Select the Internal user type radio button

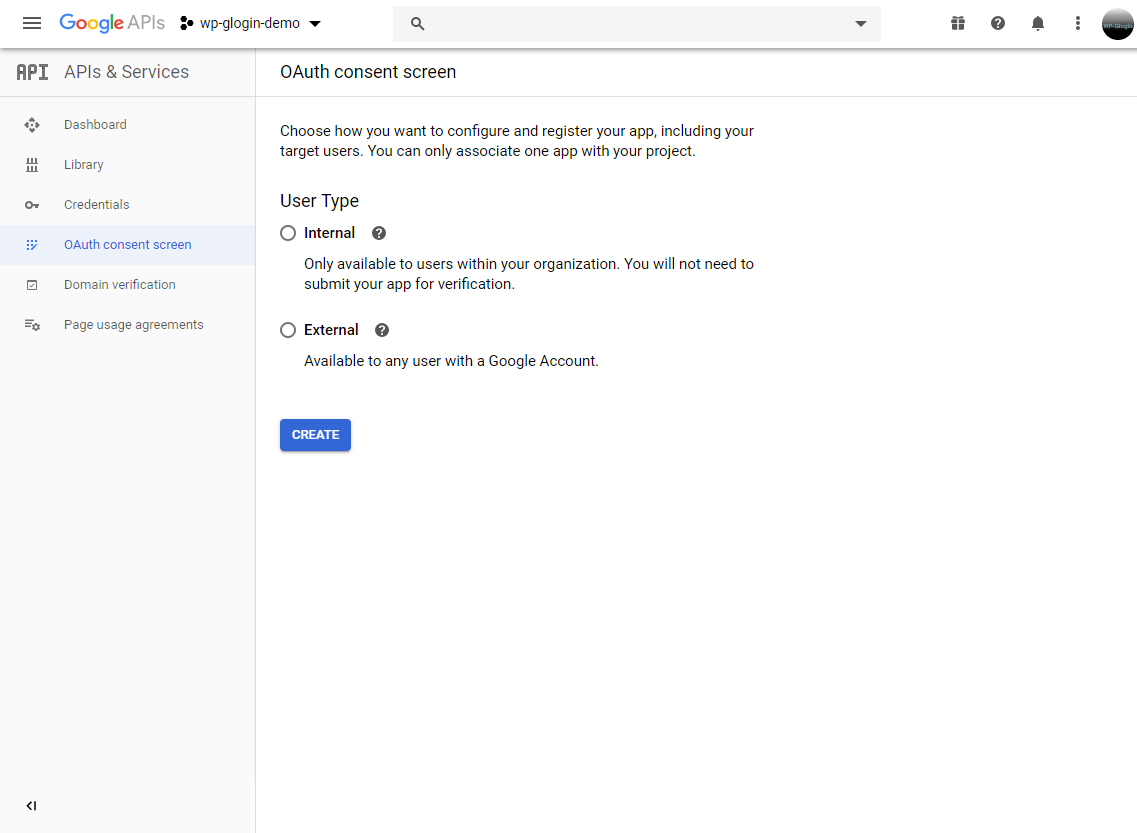(x=288, y=233)
